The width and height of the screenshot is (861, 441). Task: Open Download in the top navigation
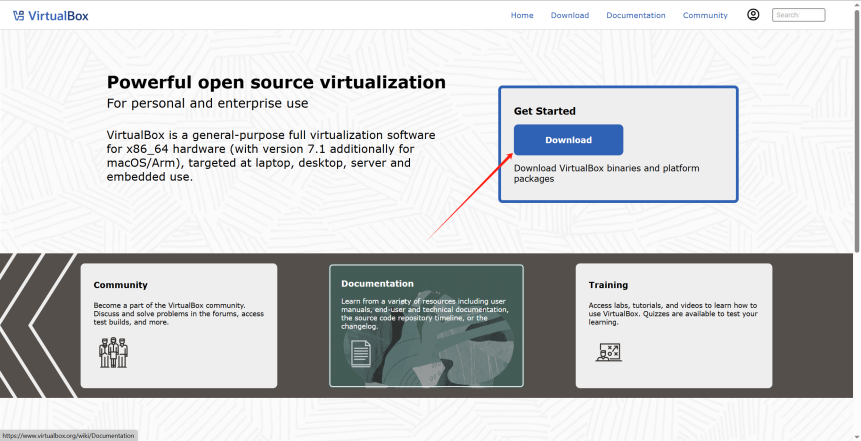569,15
